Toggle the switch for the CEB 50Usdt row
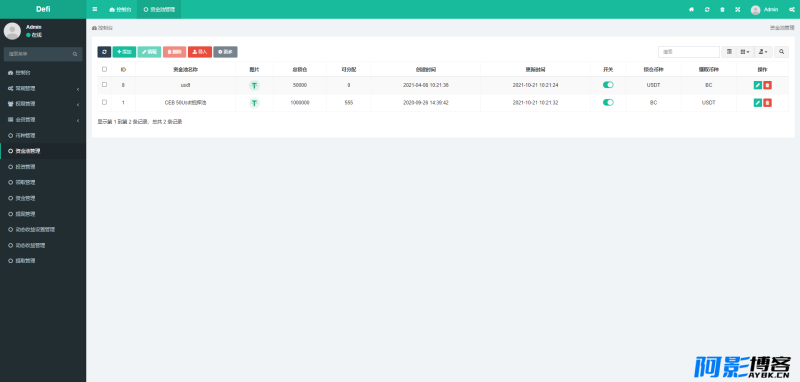The image size is (800, 382). coord(608,103)
